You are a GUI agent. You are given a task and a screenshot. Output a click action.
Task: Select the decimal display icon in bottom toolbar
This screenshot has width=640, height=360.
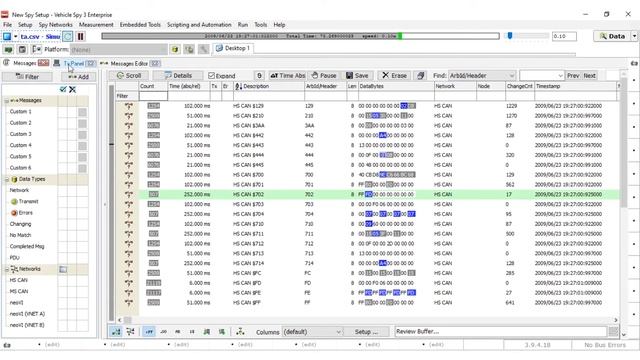coord(163,332)
